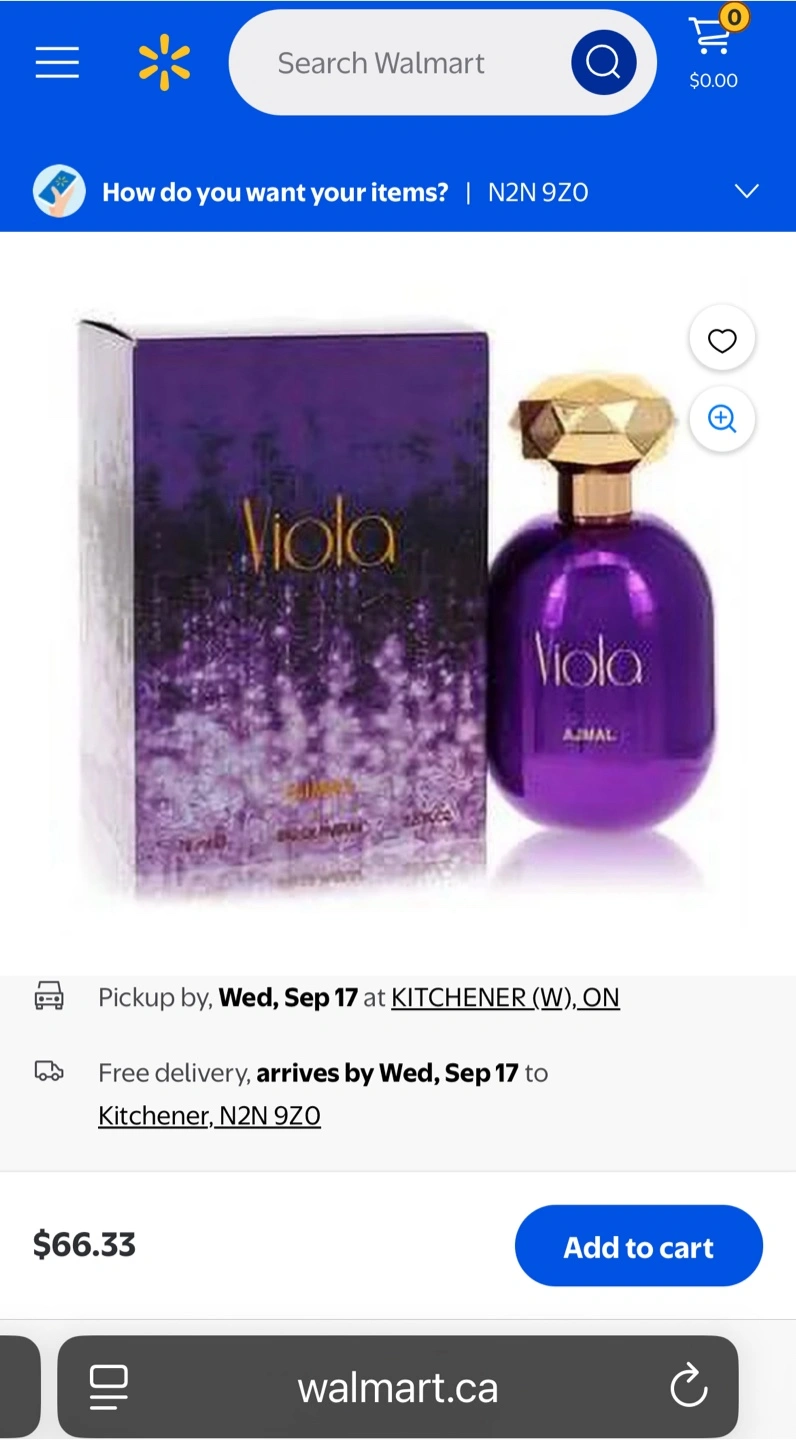796x1440 pixels.
Task: Select the N2N 9Z0 postal code in header
Action: [538, 192]
